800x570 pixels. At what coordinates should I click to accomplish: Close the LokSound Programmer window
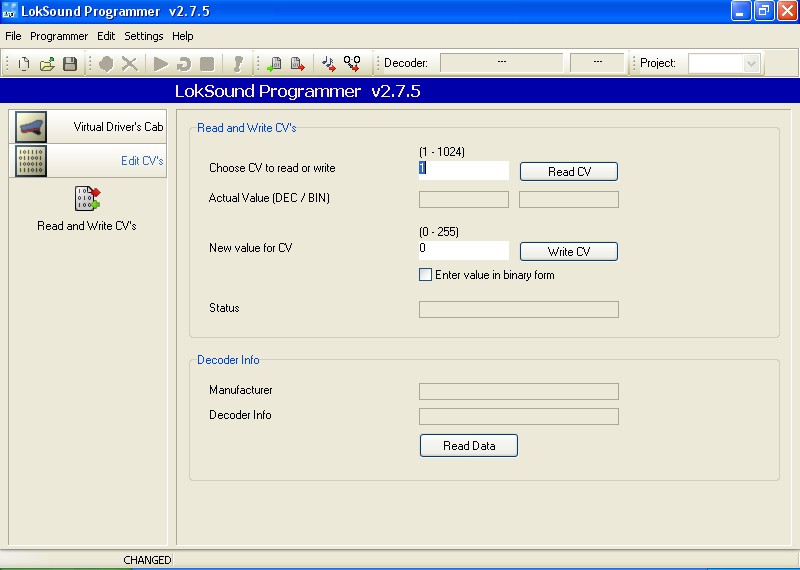tap(787, 11)
